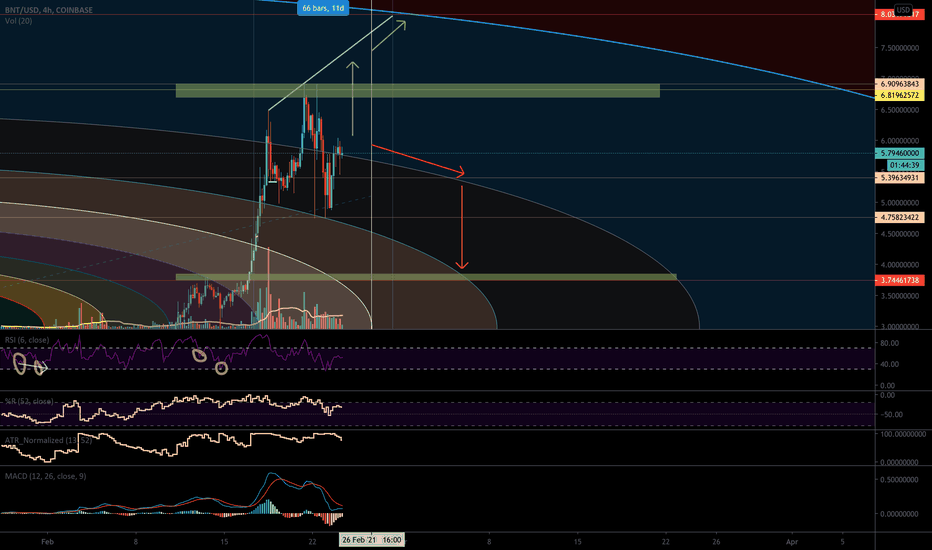Open the USD currency selector on price axis
Screen dimensions: 932x550
point(903,10)
